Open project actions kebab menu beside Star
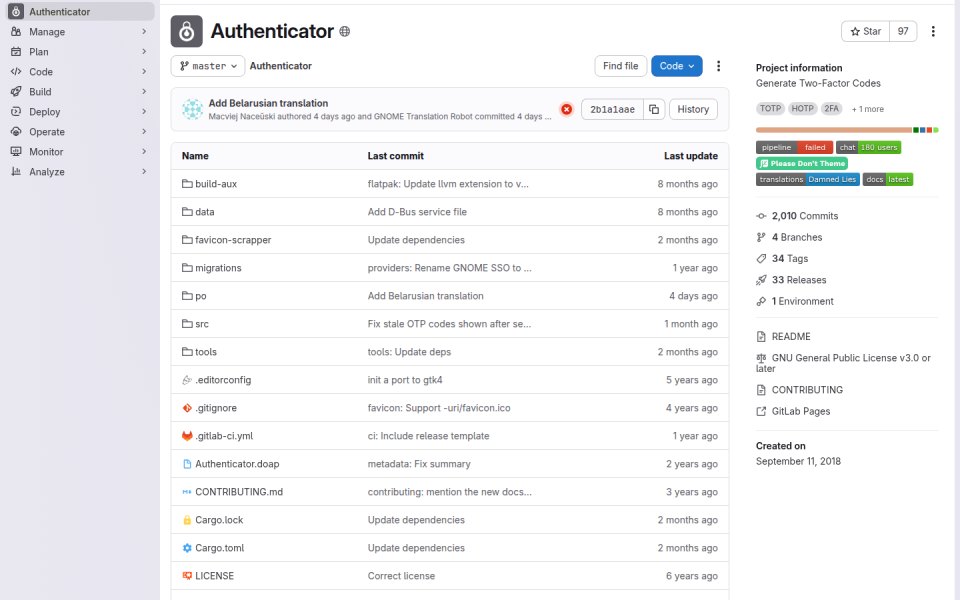This screenshot has height=600, width=960. coord(933,31)
